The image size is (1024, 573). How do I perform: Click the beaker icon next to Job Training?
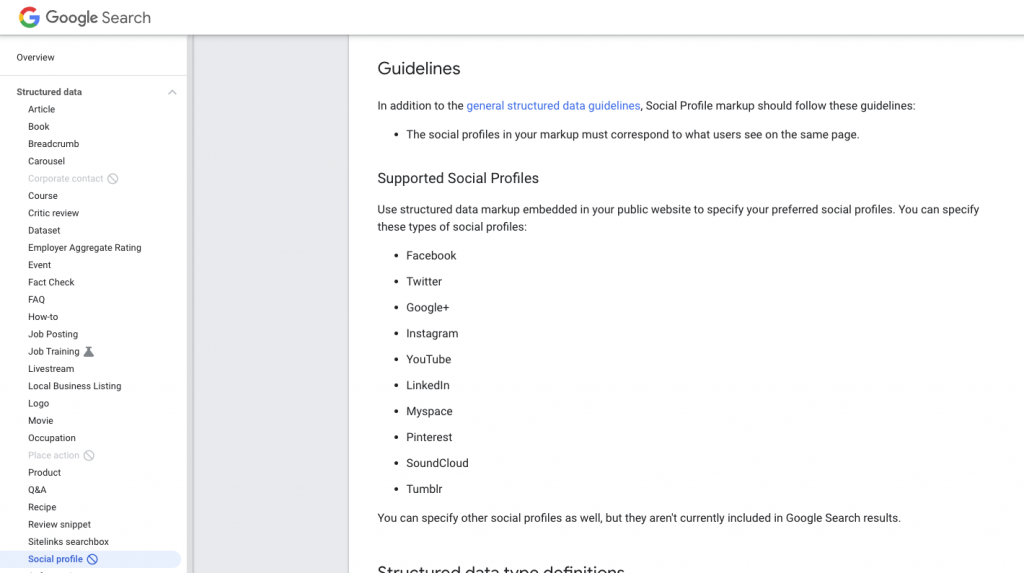(89, 352)
